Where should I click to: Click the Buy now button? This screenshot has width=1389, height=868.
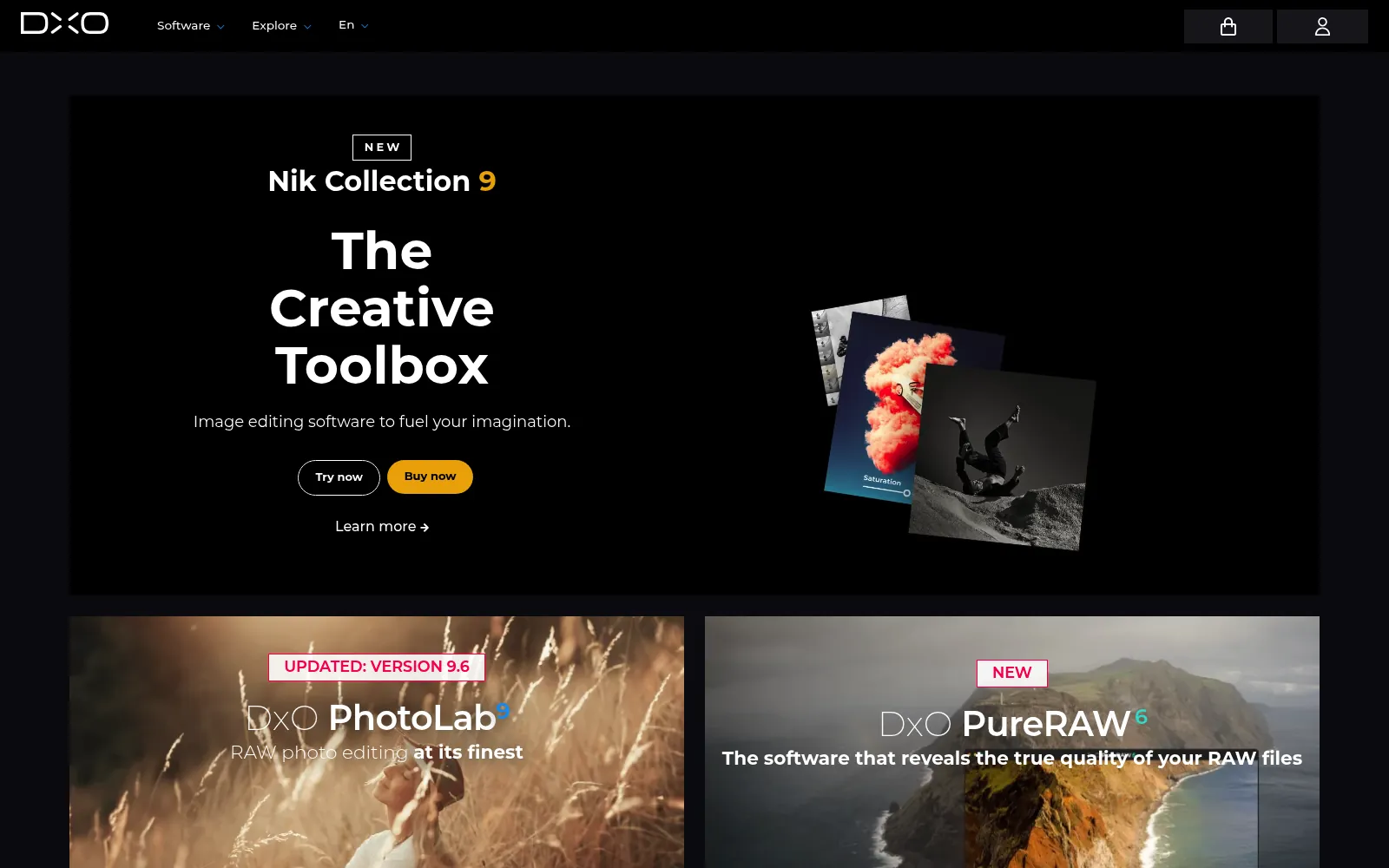[x=430, y=477]
